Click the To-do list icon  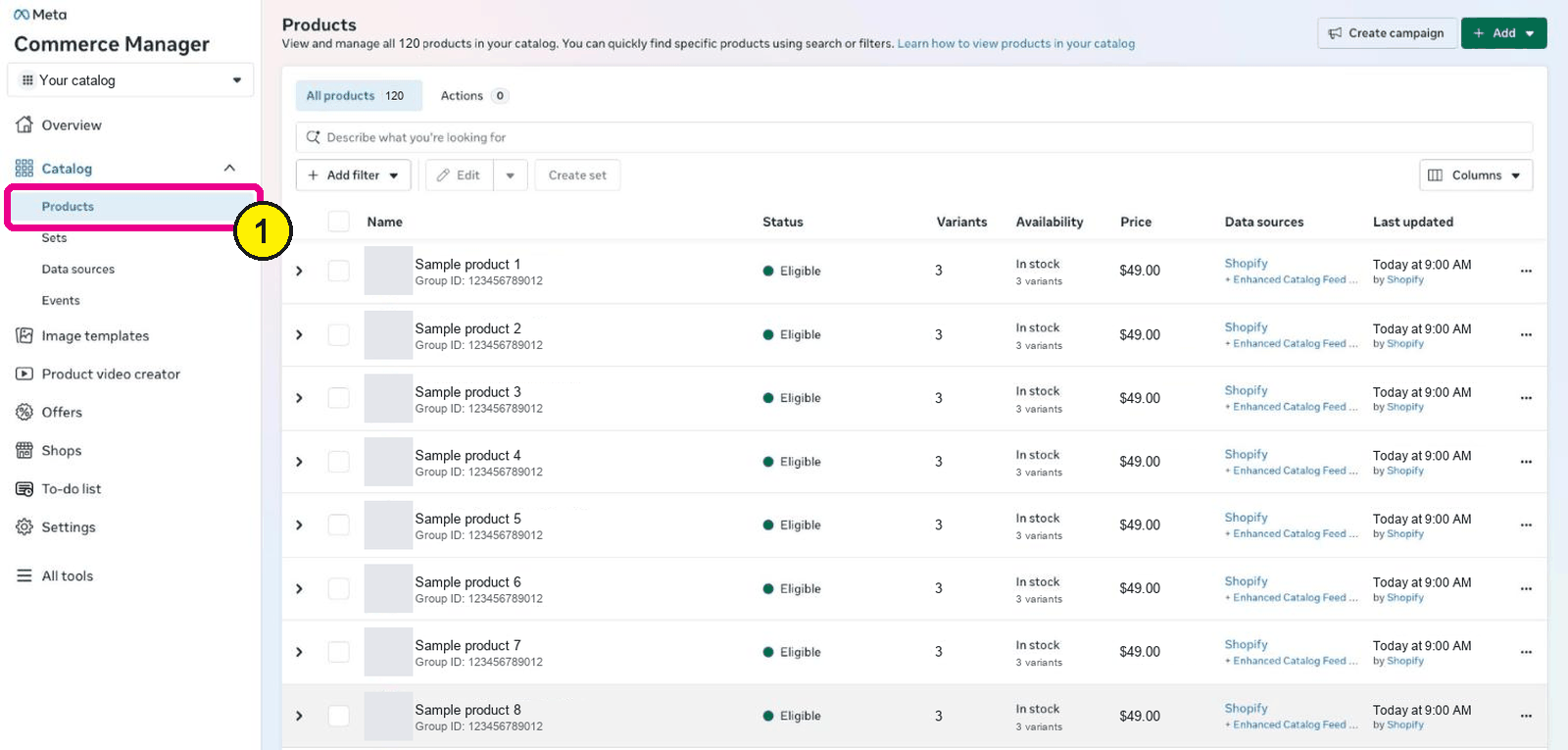tap(24, 488)
